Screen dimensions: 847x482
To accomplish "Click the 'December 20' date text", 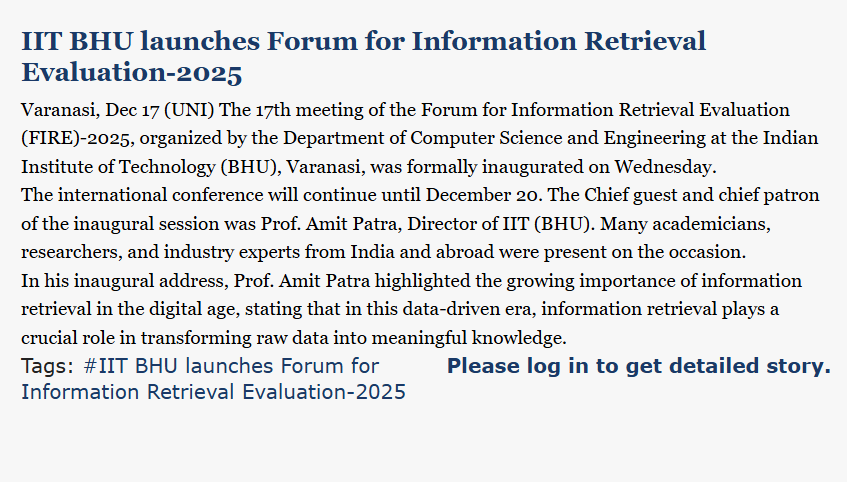I will (455, 193).
